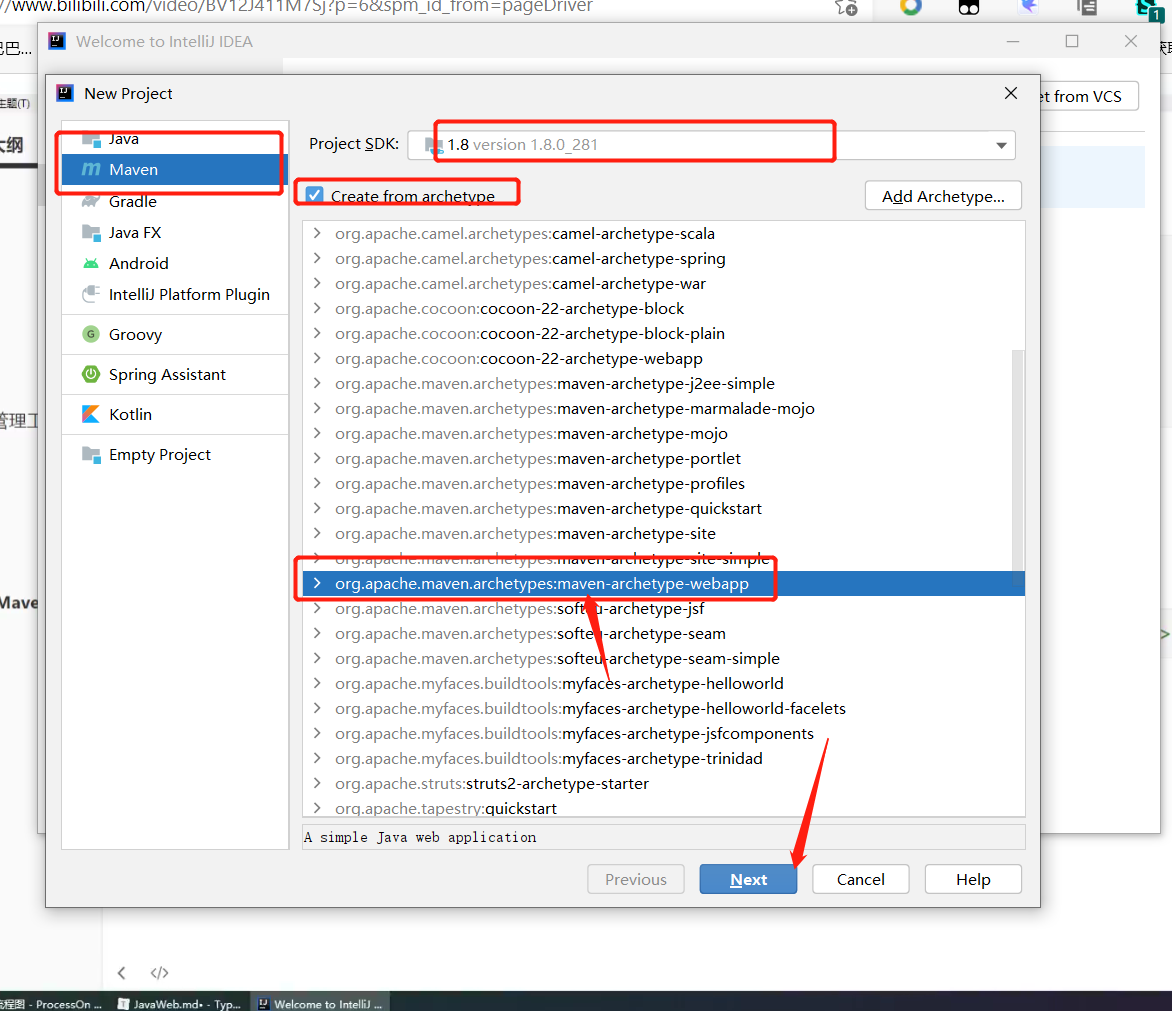Click the back chevron icon at bottom of page
Screen dimensions: 1172x1011
121,972
